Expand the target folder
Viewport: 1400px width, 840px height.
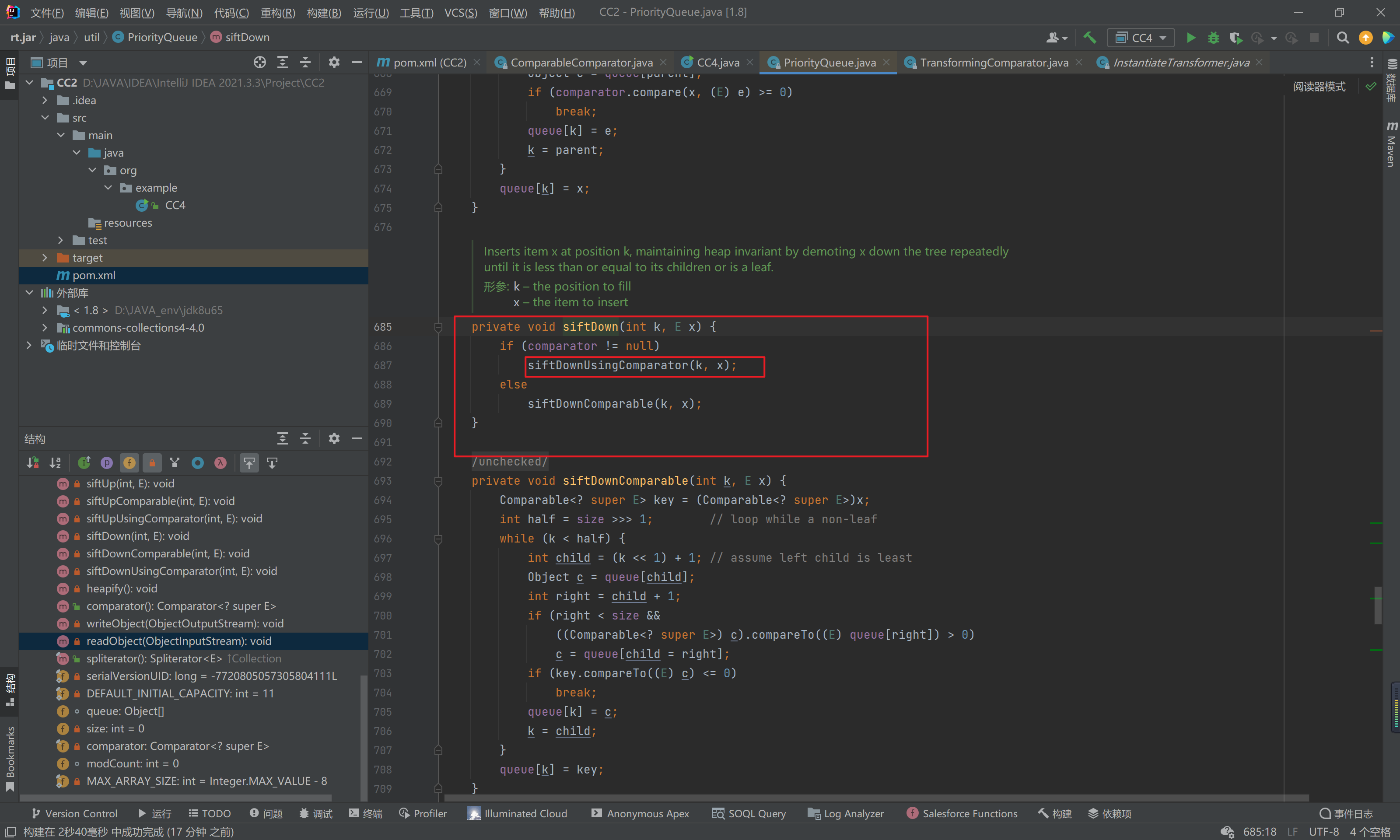45,258
